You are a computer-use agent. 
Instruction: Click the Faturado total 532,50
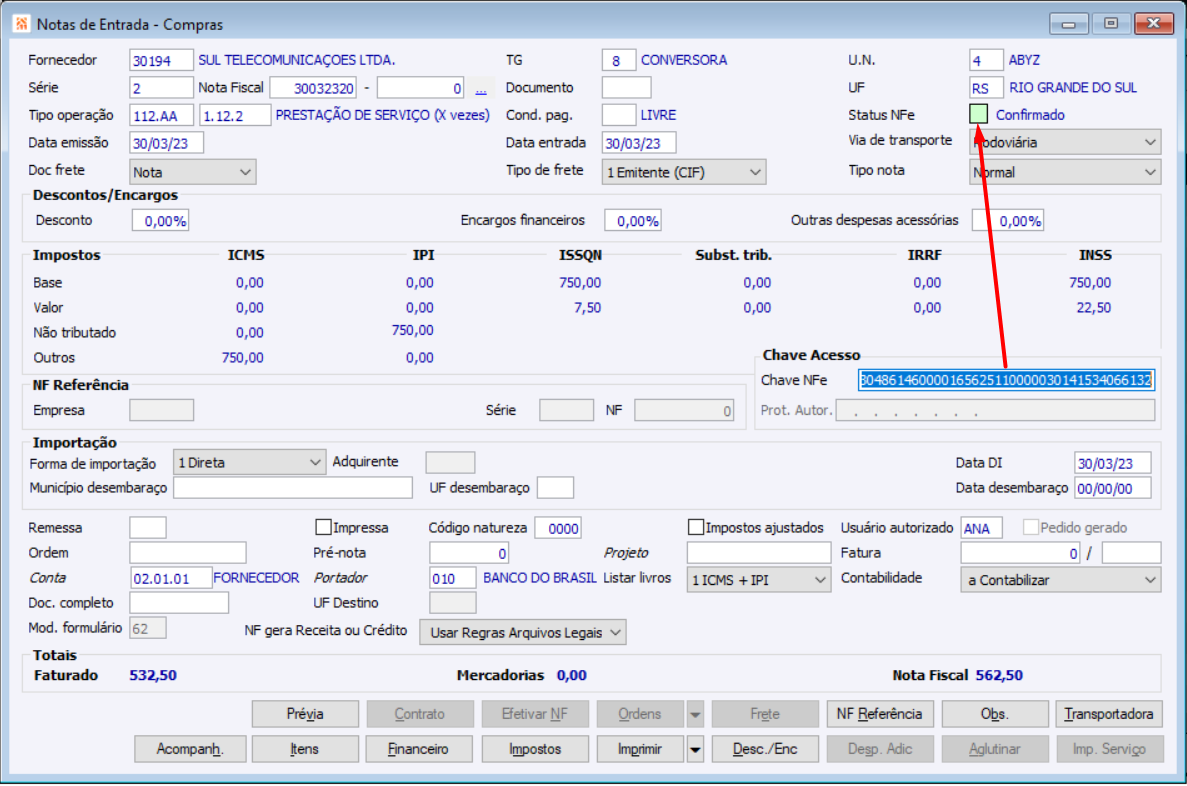coord(153,675)
